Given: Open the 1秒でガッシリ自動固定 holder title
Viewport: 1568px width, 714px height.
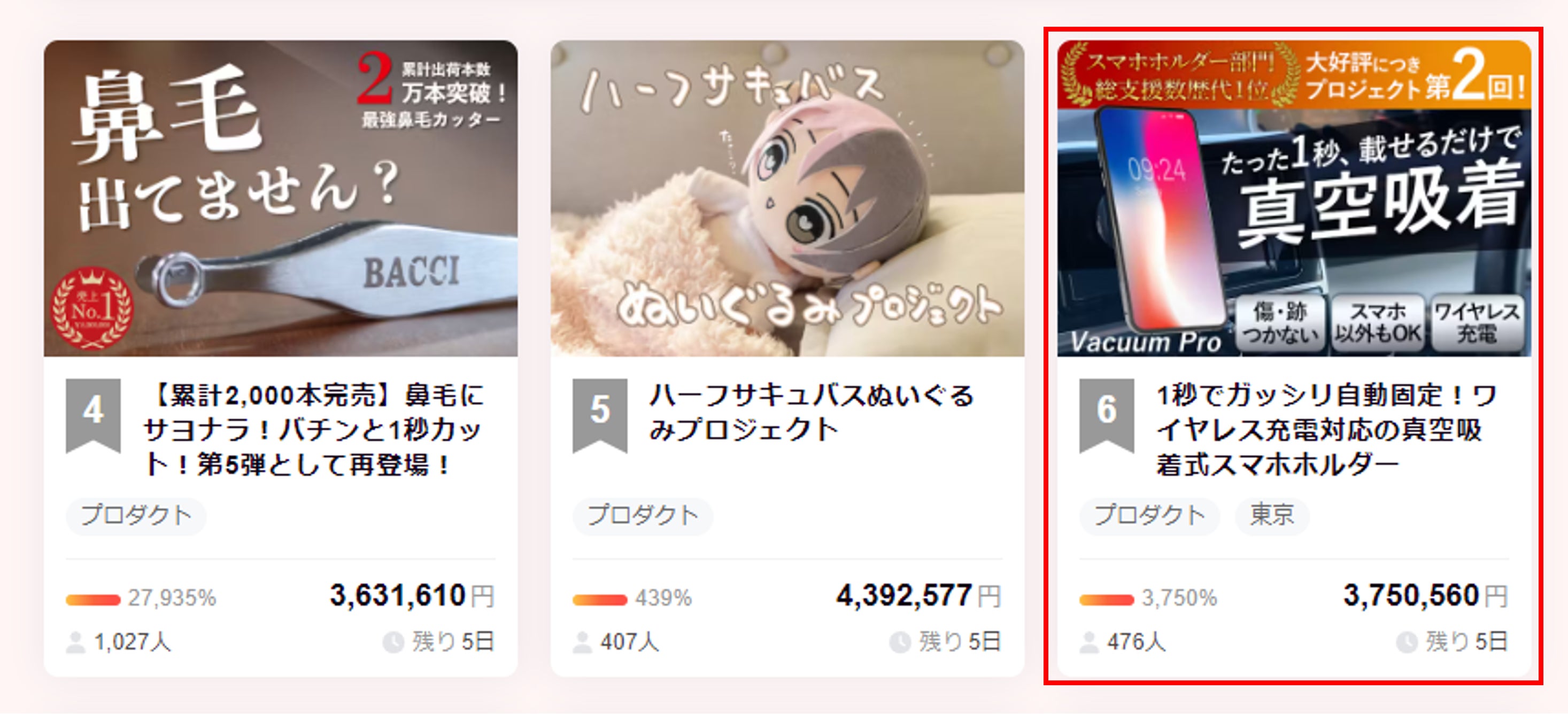Looking at the screenshot, I should (1326, 430).
